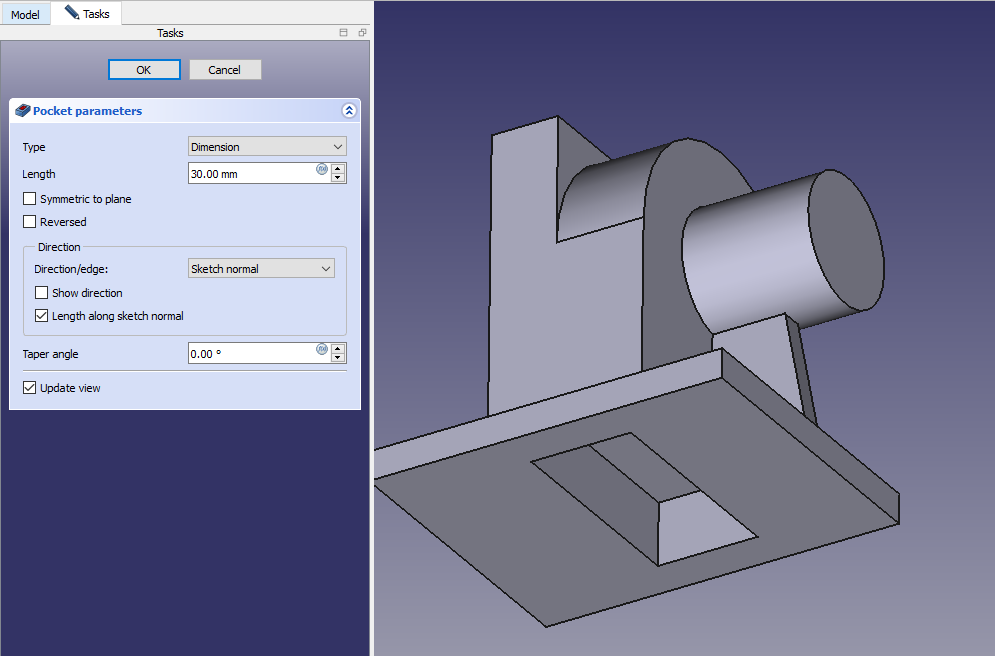
Task: Click the Tasks panel collapse icon in title bar
Action: [x=344, y=33]
